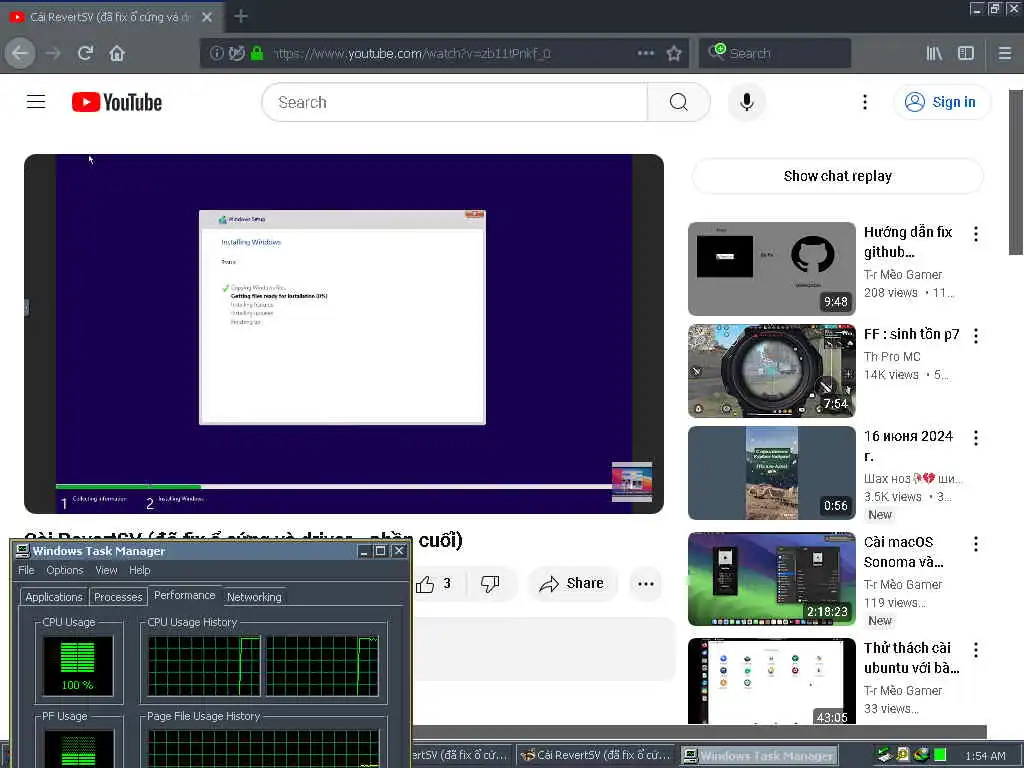This screenshot has height=768, width=1024.
Task: Bookmark this page with the star icon
Action: 674,54
